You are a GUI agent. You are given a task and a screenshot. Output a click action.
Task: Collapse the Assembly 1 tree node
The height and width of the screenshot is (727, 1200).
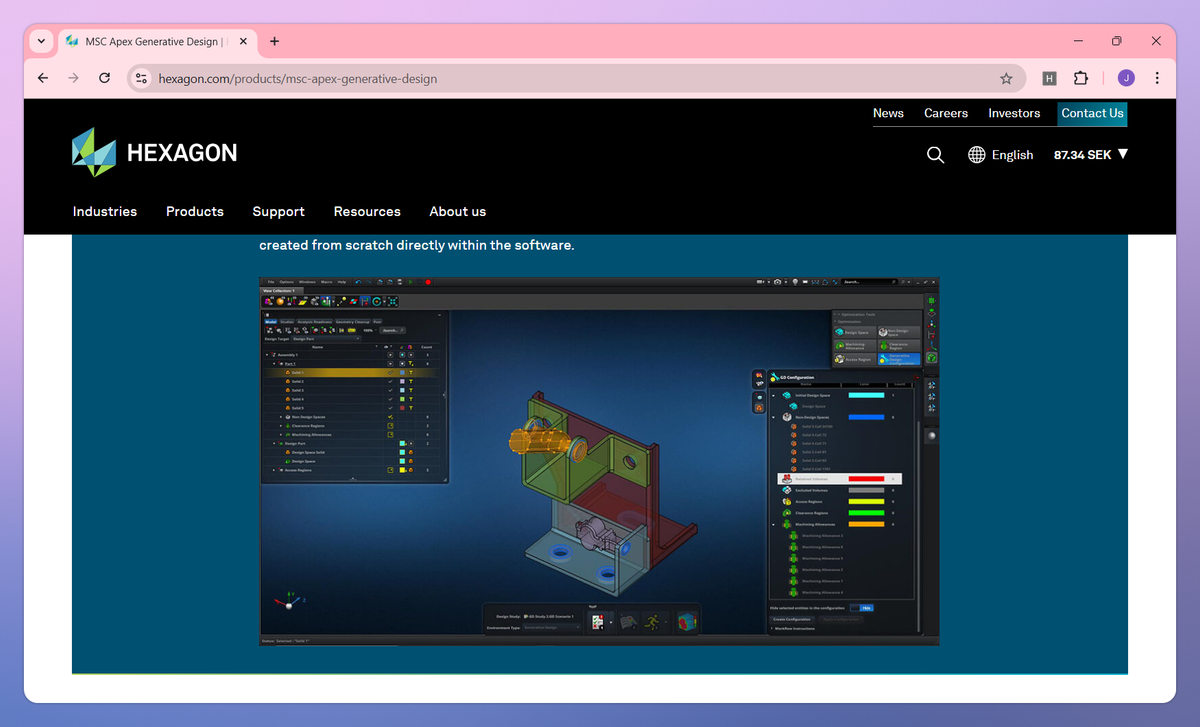pyautogui.click(x=267, y=355)
